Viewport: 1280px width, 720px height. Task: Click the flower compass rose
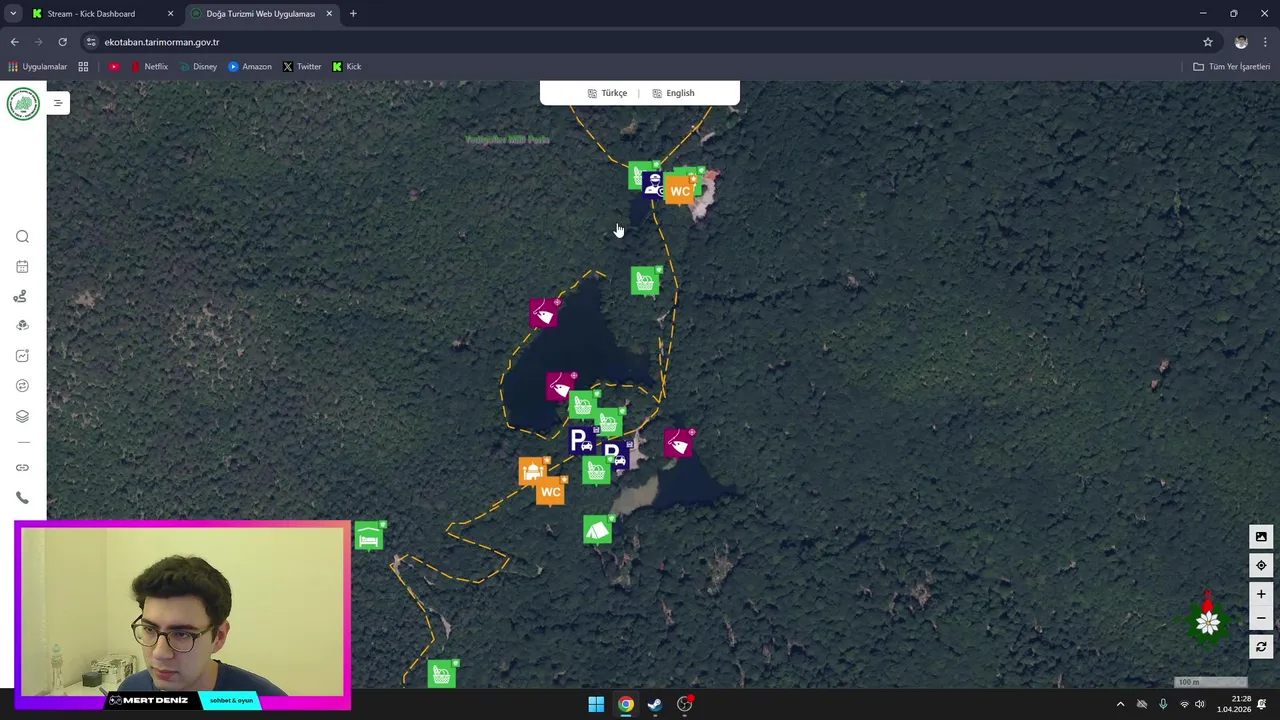(1208, 621)
